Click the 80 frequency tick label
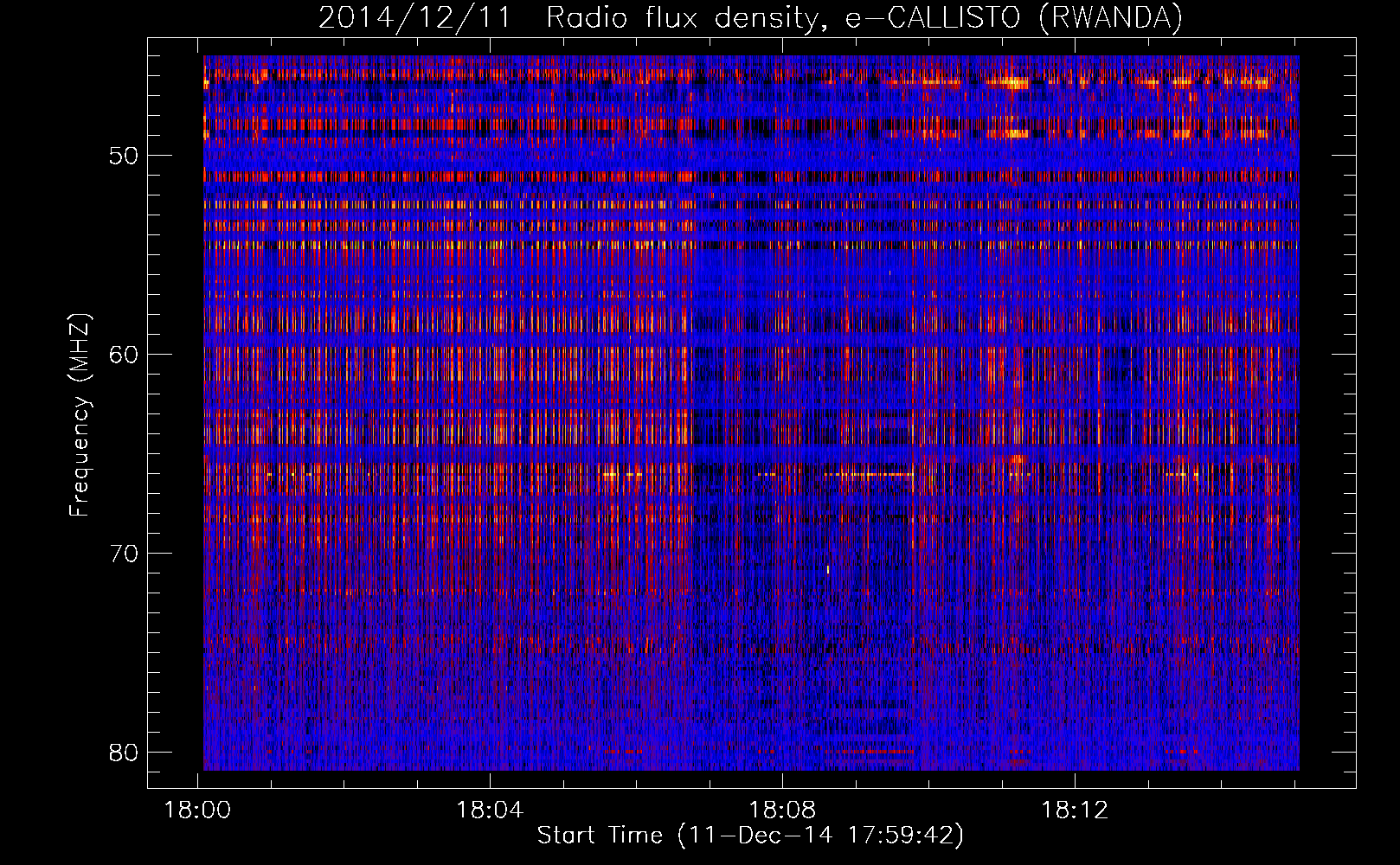The width and height of the screenshot is (1400, 865). pos(125,752)
